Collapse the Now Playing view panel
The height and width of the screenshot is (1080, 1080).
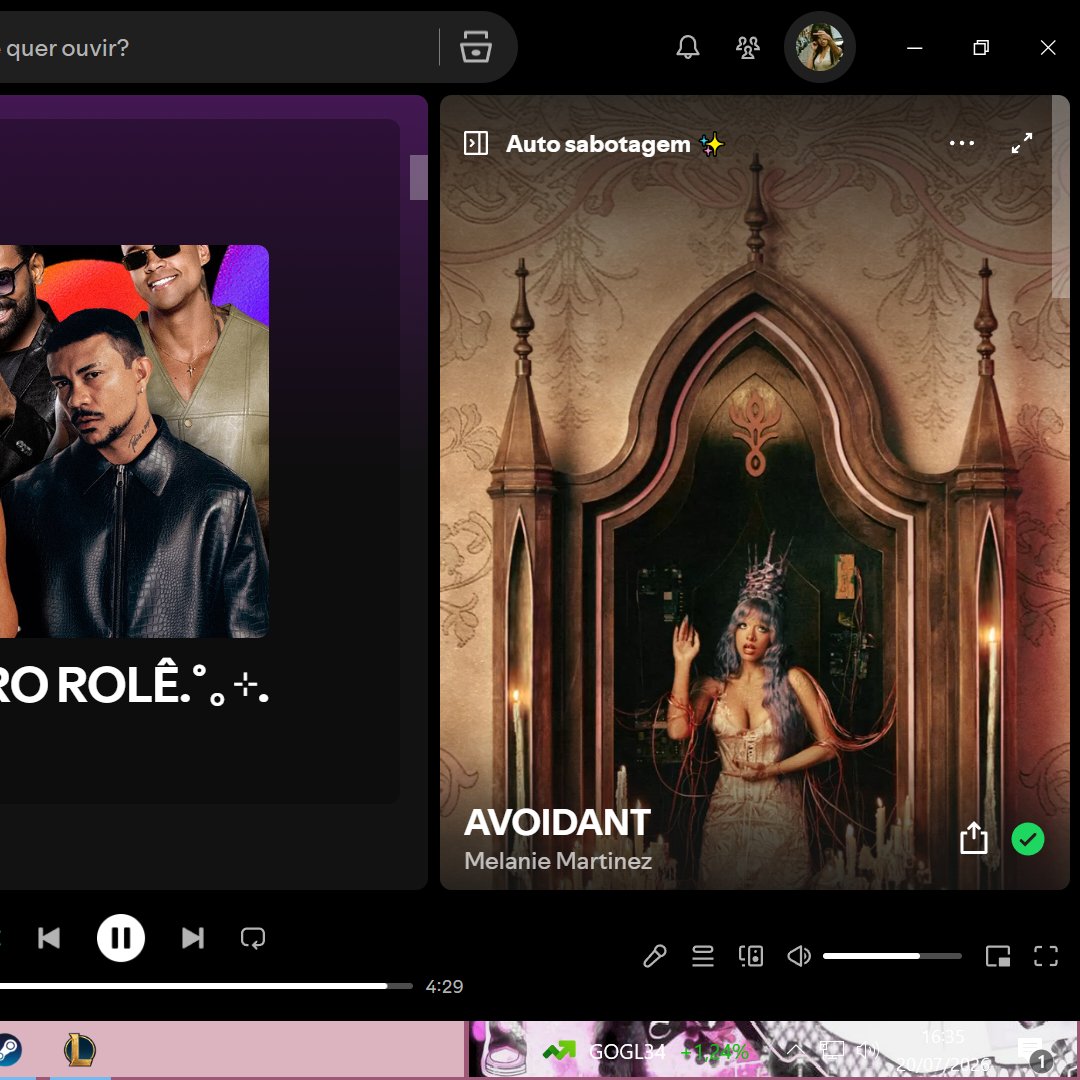point(475,143)
